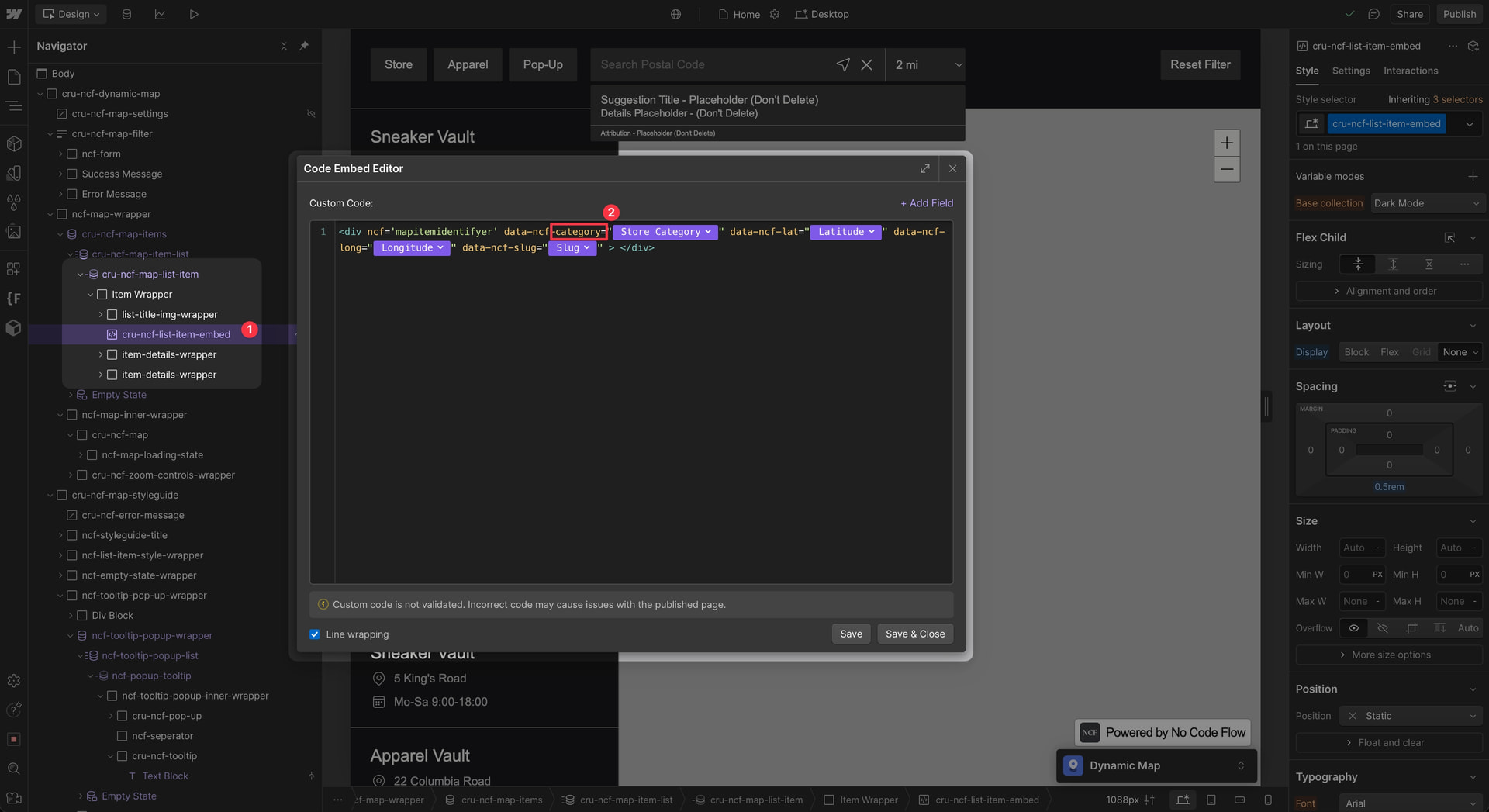Click Save & Close in embed editor
This screenshot has width=1489, height=812.
coord(915,634)
